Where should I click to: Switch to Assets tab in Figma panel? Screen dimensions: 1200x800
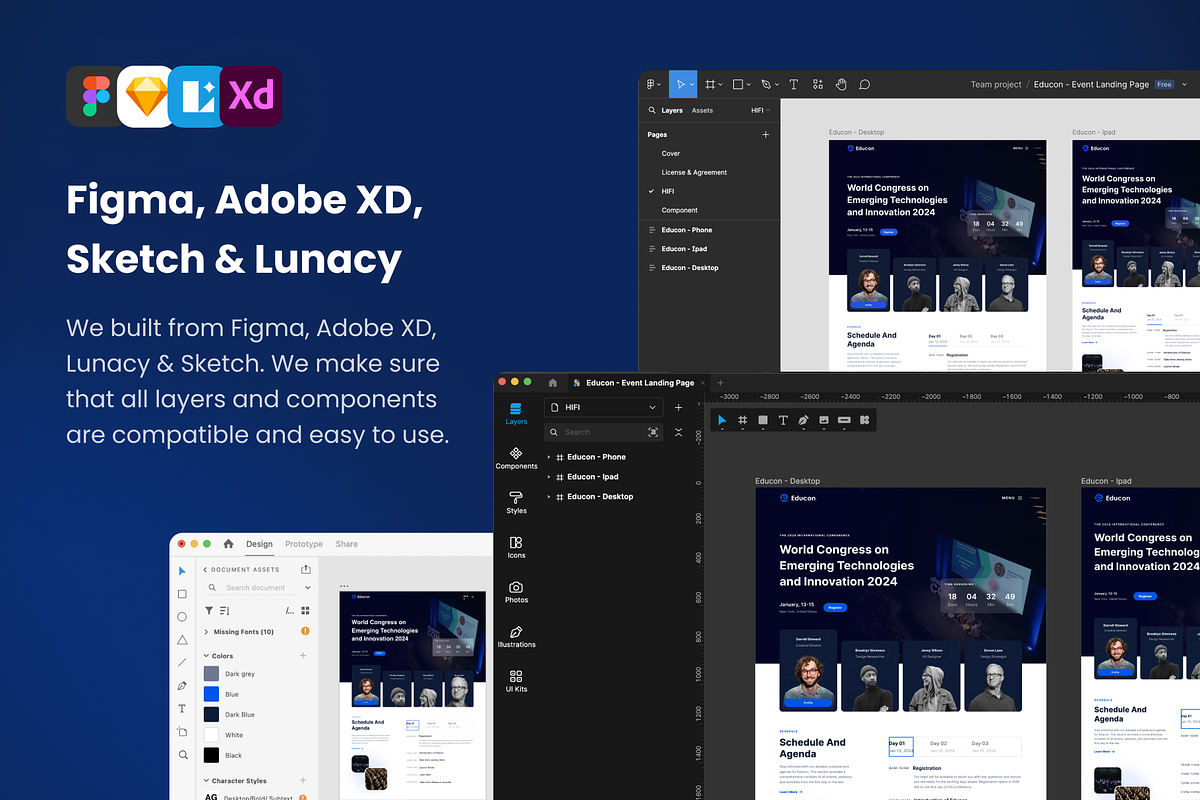(x=702, y=110)
